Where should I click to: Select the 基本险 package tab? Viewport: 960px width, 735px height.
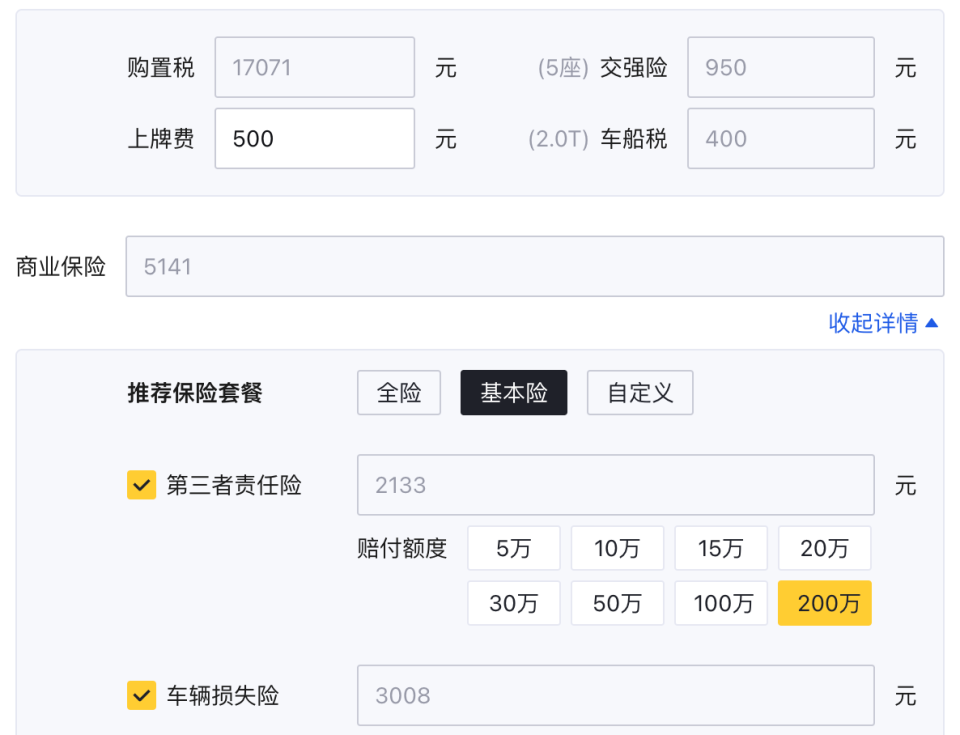(x=513, y=392)
